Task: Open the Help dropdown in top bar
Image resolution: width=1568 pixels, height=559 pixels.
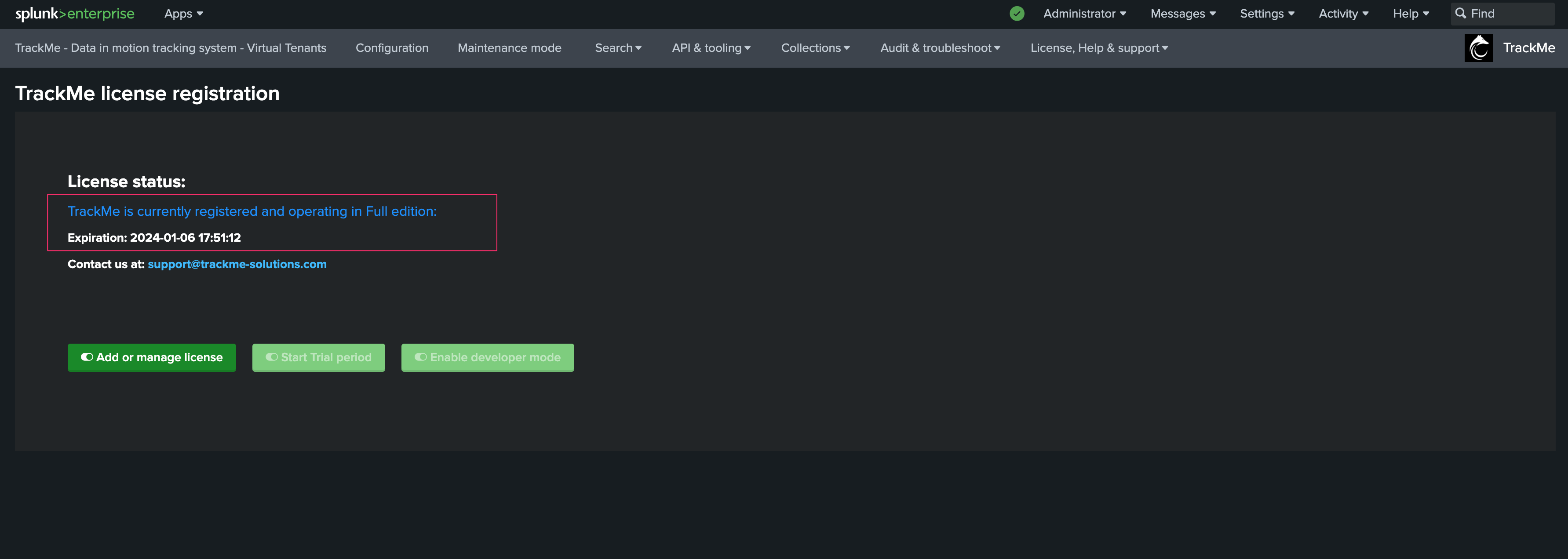Action: [1410, 13]
